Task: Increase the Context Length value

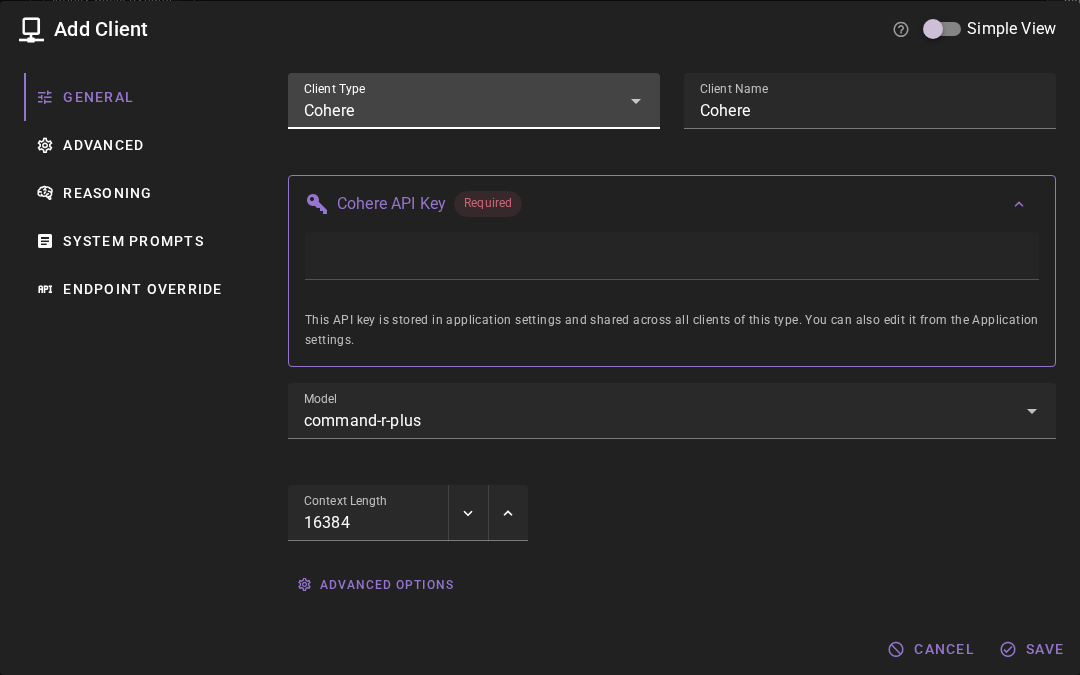Action: tap(508, 513)
